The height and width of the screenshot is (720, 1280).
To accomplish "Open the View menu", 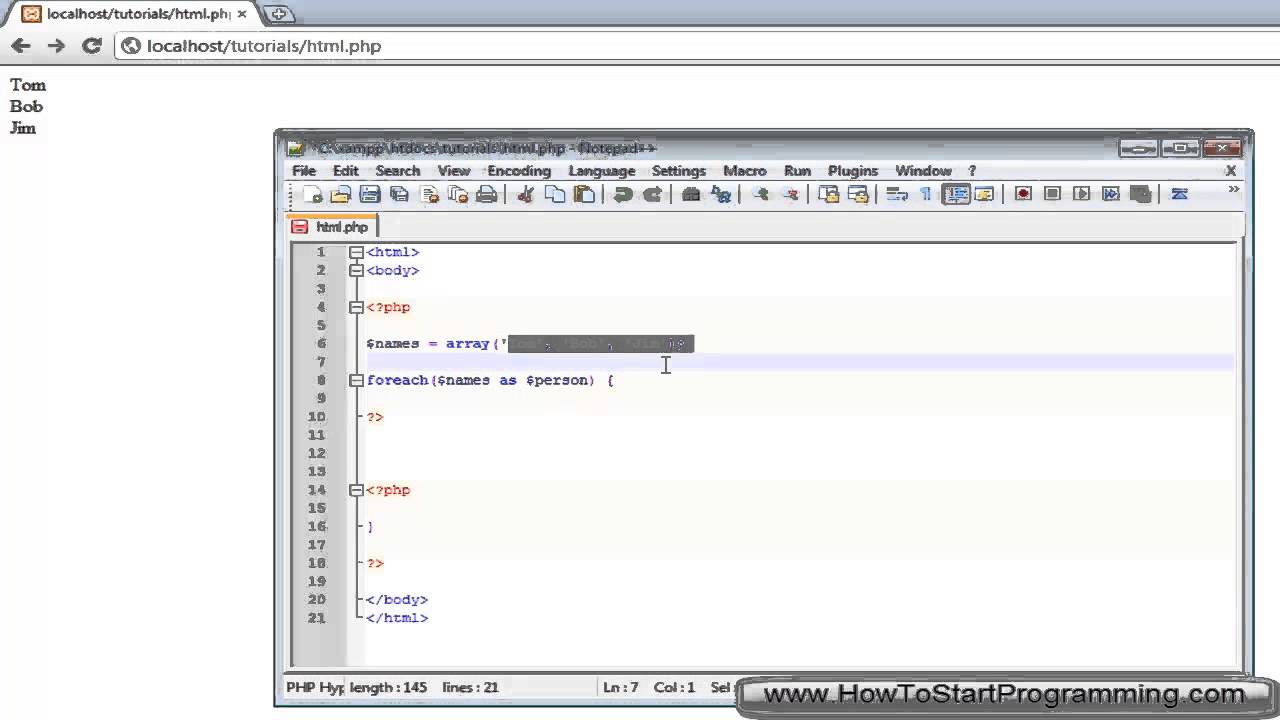I will (x=454, y=171).
